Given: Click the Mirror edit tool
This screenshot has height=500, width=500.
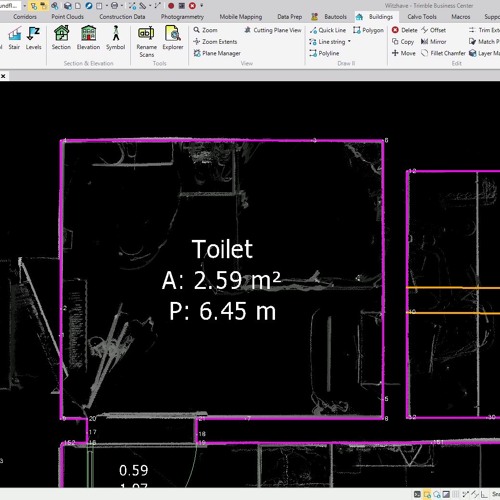Looking at the screenshot, I should coord(433,42).
